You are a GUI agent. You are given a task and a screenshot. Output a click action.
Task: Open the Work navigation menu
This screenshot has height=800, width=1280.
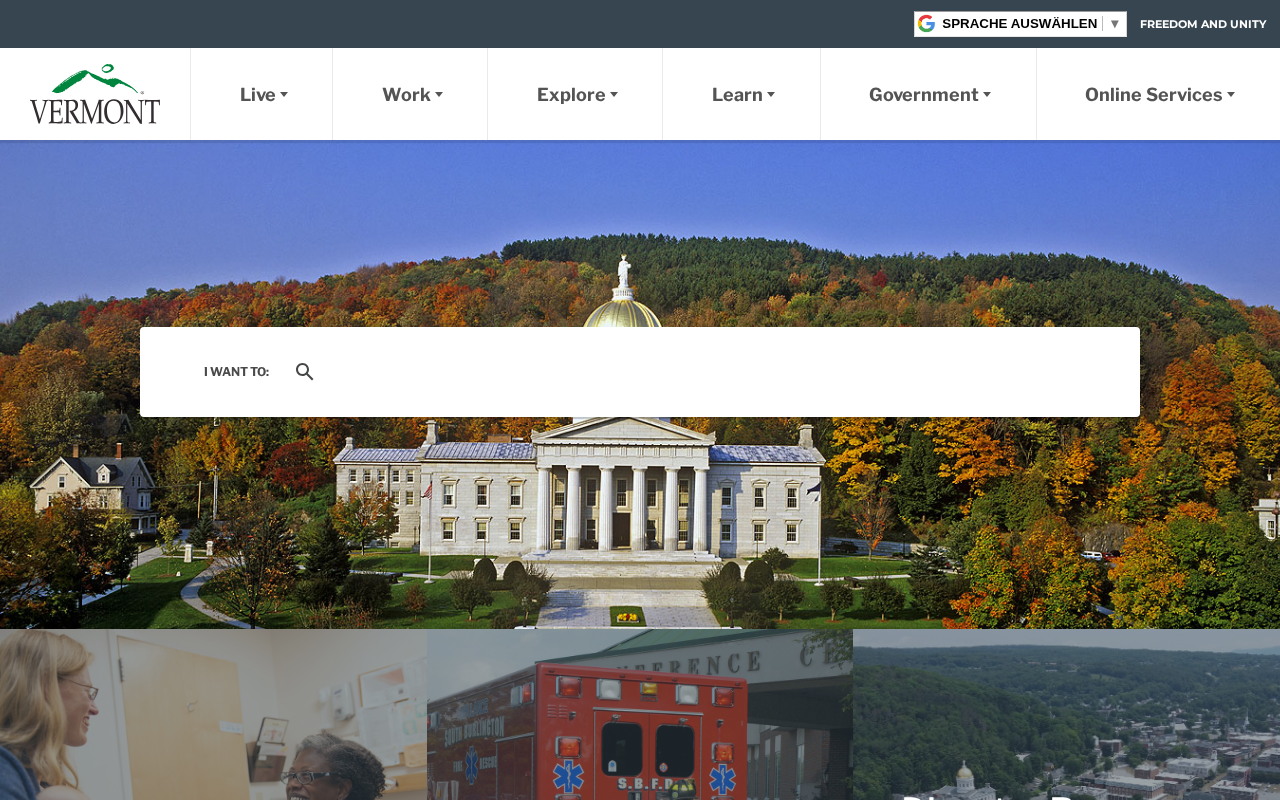(x=411, y=95)
